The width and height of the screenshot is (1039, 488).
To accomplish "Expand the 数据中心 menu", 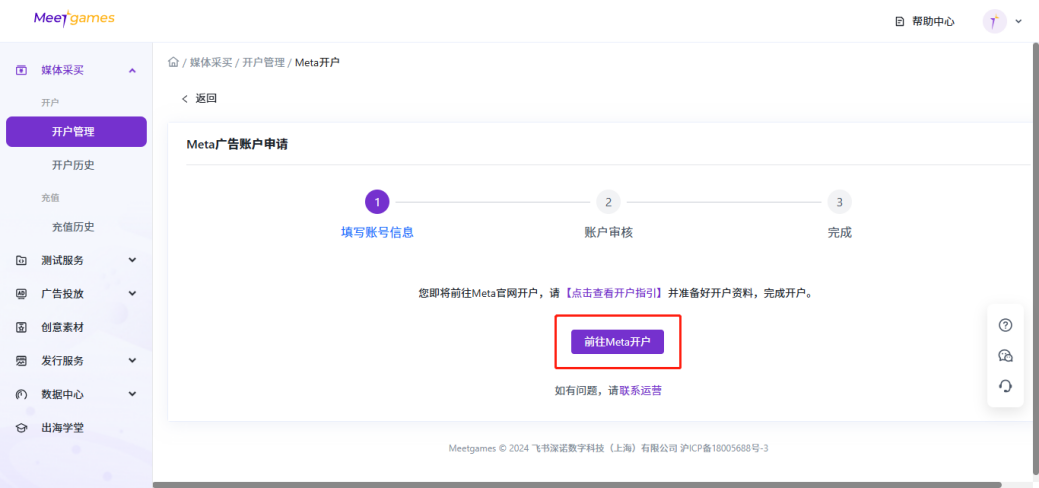I will point(132,394).
